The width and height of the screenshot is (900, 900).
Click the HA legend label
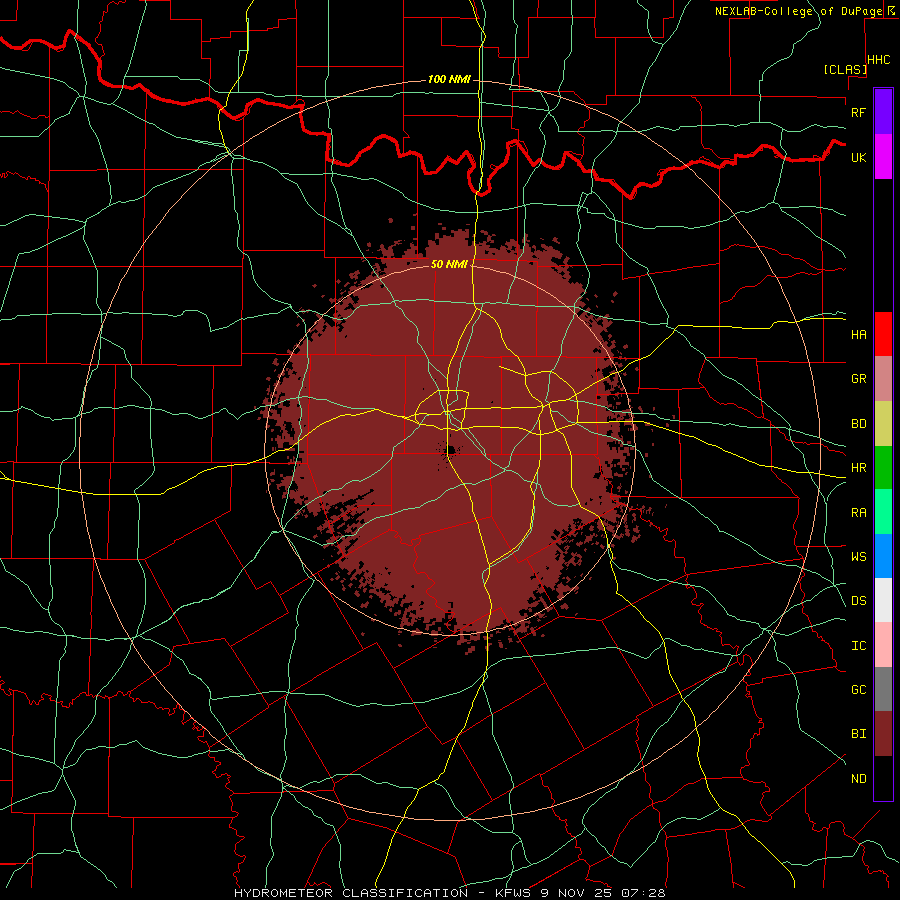[x=858, y=335]
